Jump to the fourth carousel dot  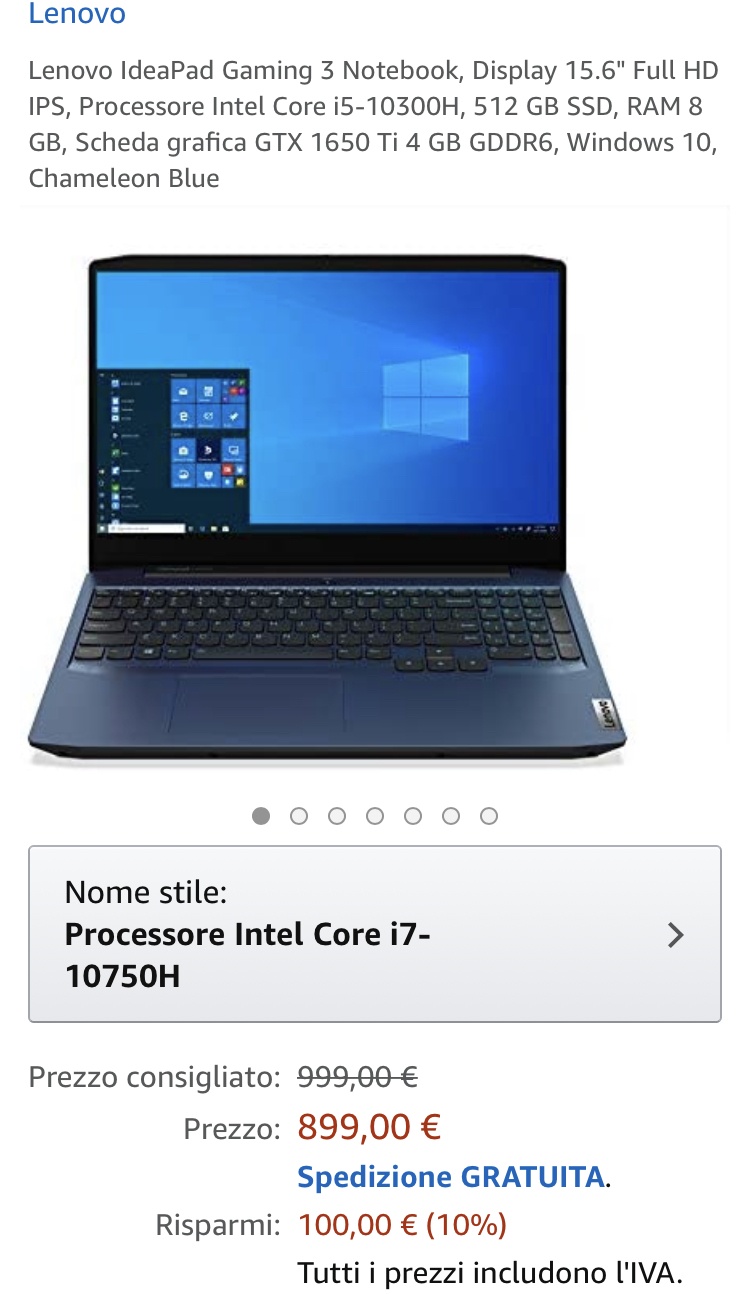(x=375, y=816)
